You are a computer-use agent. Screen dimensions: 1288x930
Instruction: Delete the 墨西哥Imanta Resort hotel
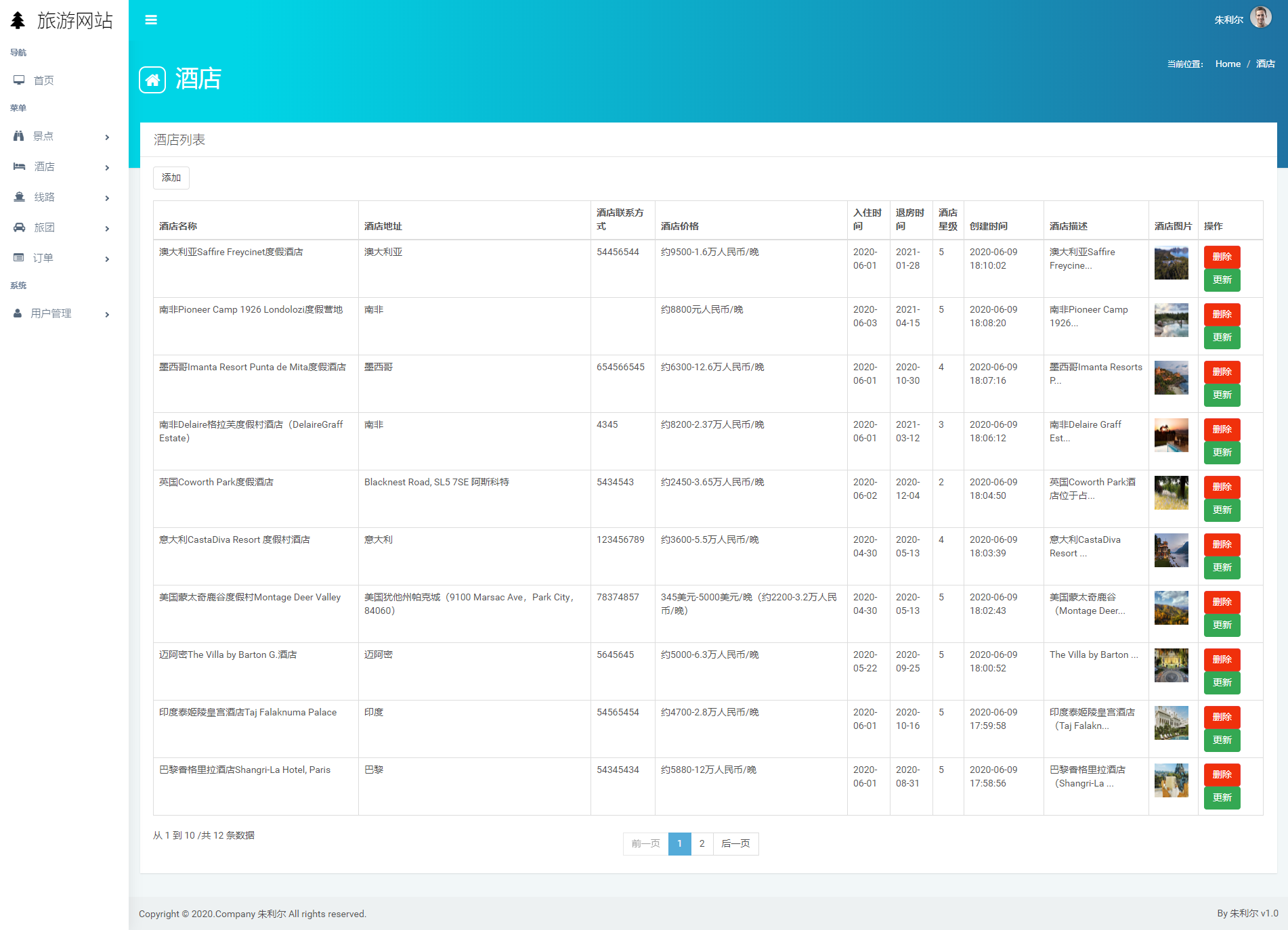[x=1222, y=372]
